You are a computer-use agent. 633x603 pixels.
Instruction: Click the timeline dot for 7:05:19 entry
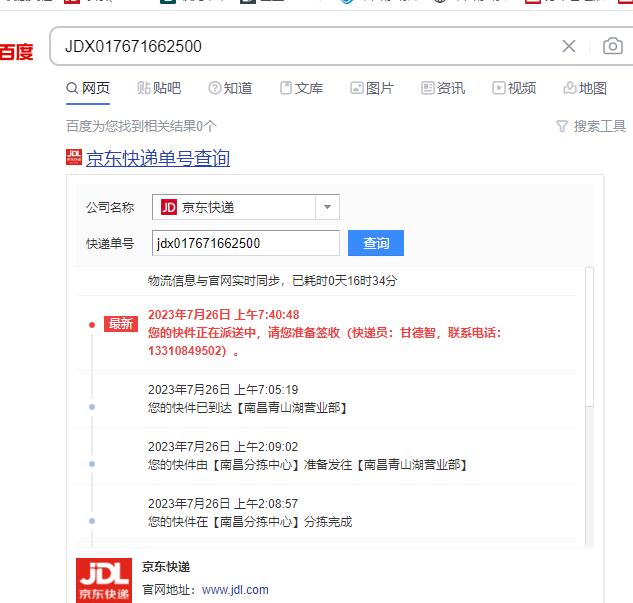tap(92, 407)
